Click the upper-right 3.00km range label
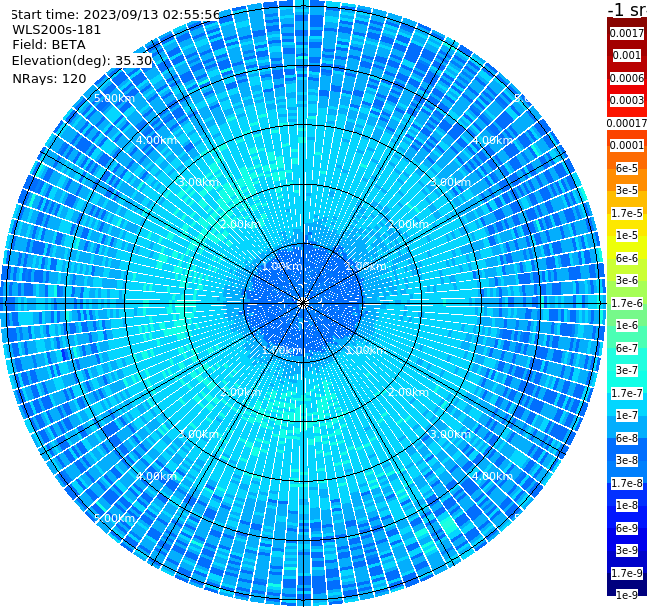Screen dimensions: 647x607 (450, 182)
